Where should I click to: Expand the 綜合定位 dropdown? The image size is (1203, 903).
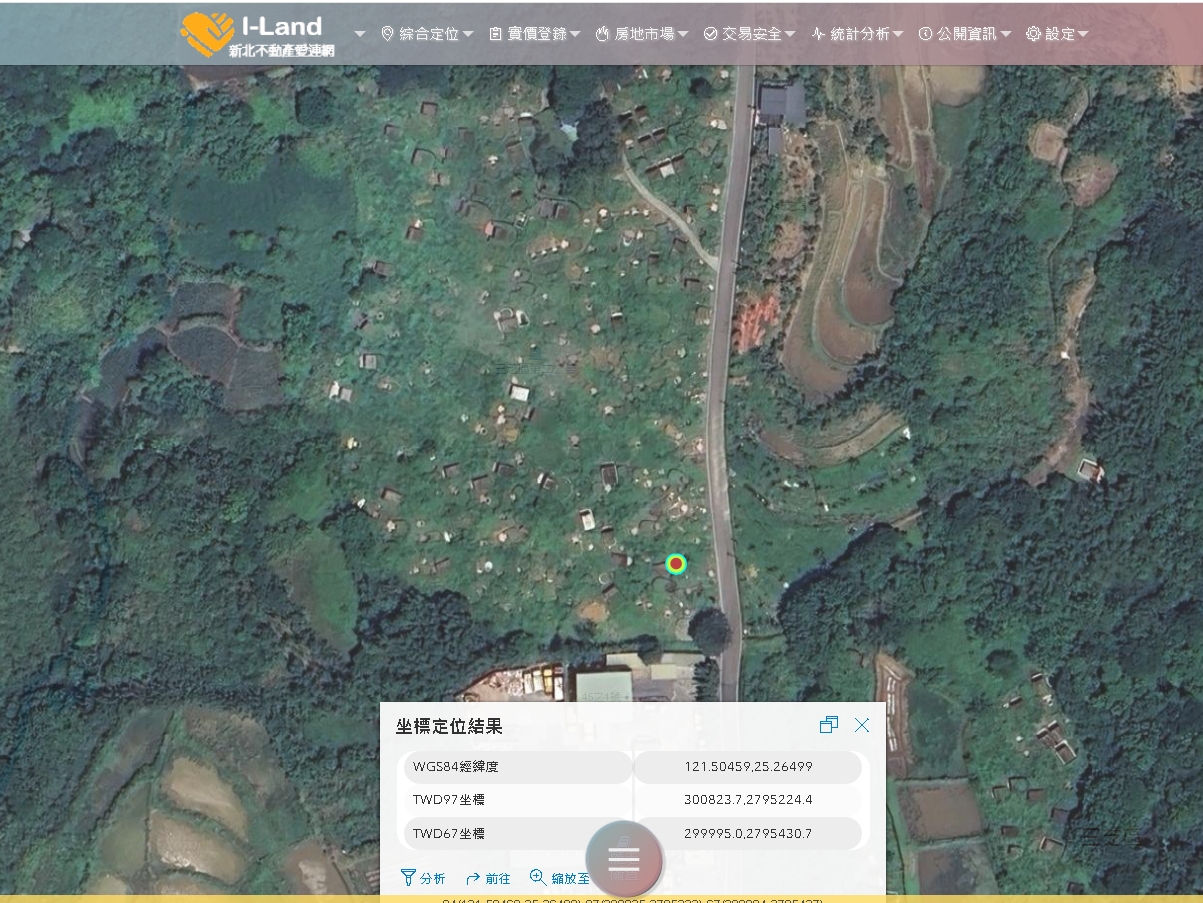click(466, 33)
